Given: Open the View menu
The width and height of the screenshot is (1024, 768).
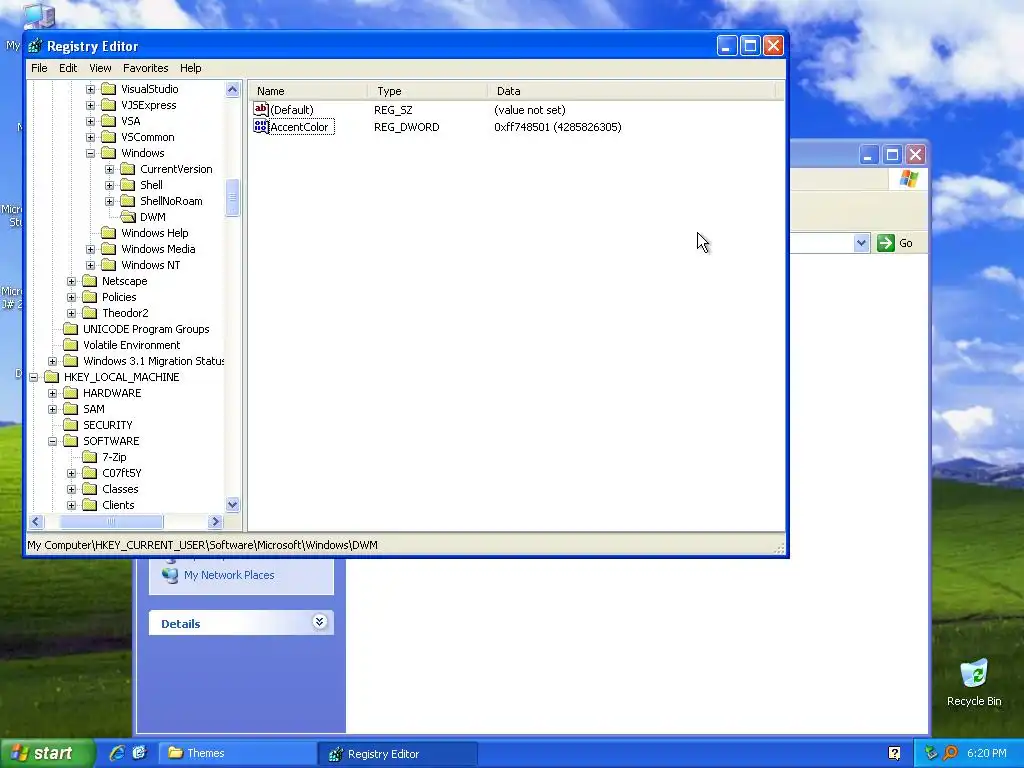Looking at the screenshot, I should [x=100, y=68].
